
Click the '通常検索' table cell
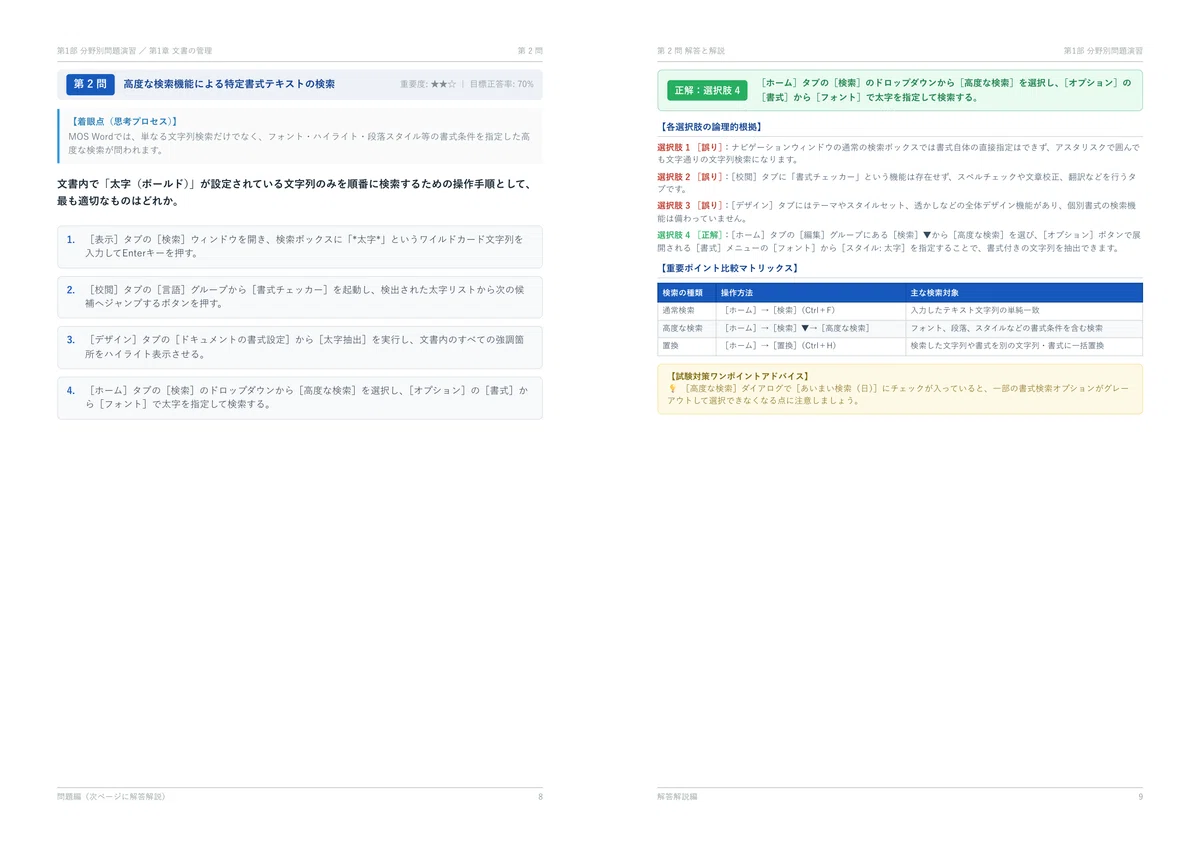(x=686, y=310)
